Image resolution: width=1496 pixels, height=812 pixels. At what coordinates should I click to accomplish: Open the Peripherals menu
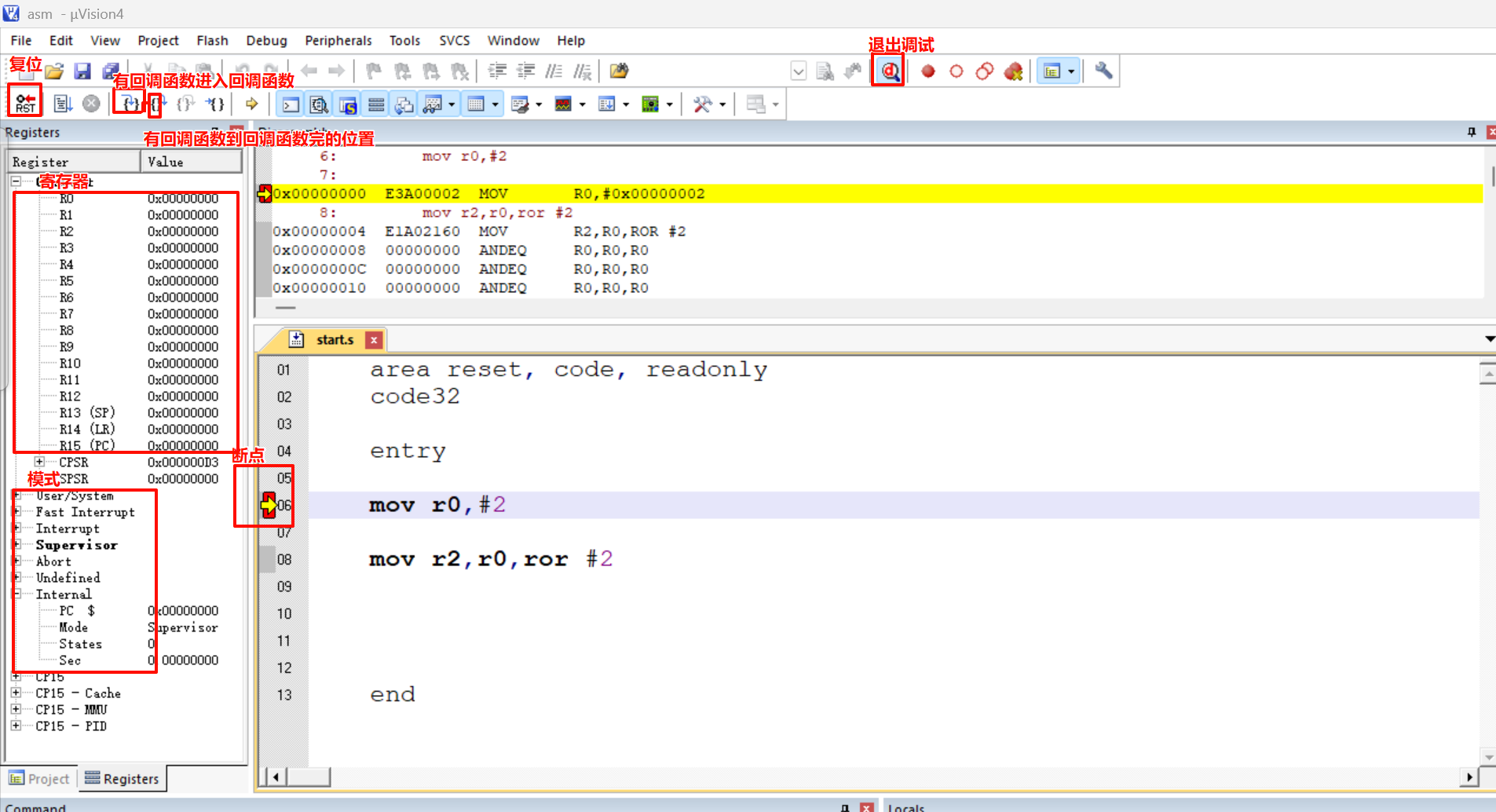point(338,41)
